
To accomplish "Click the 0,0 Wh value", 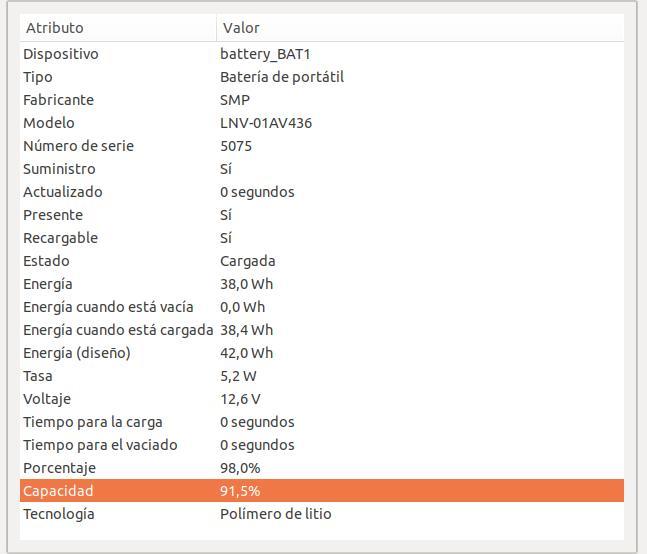I will click(x=242, y=307).
